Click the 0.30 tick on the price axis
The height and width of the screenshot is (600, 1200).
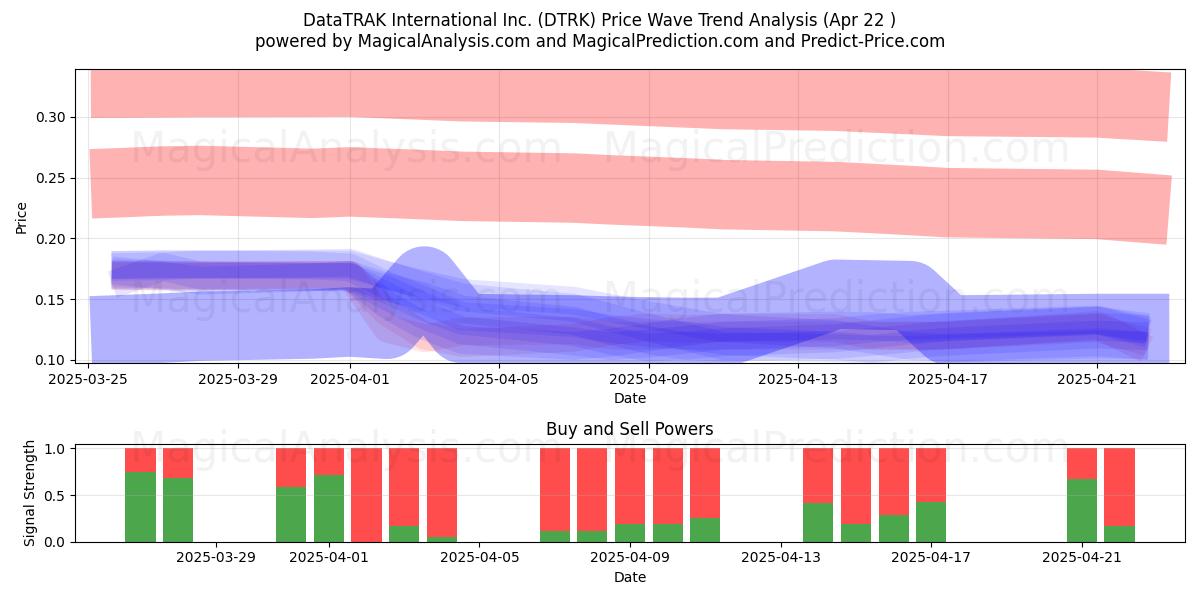click(x=51, y=117)
